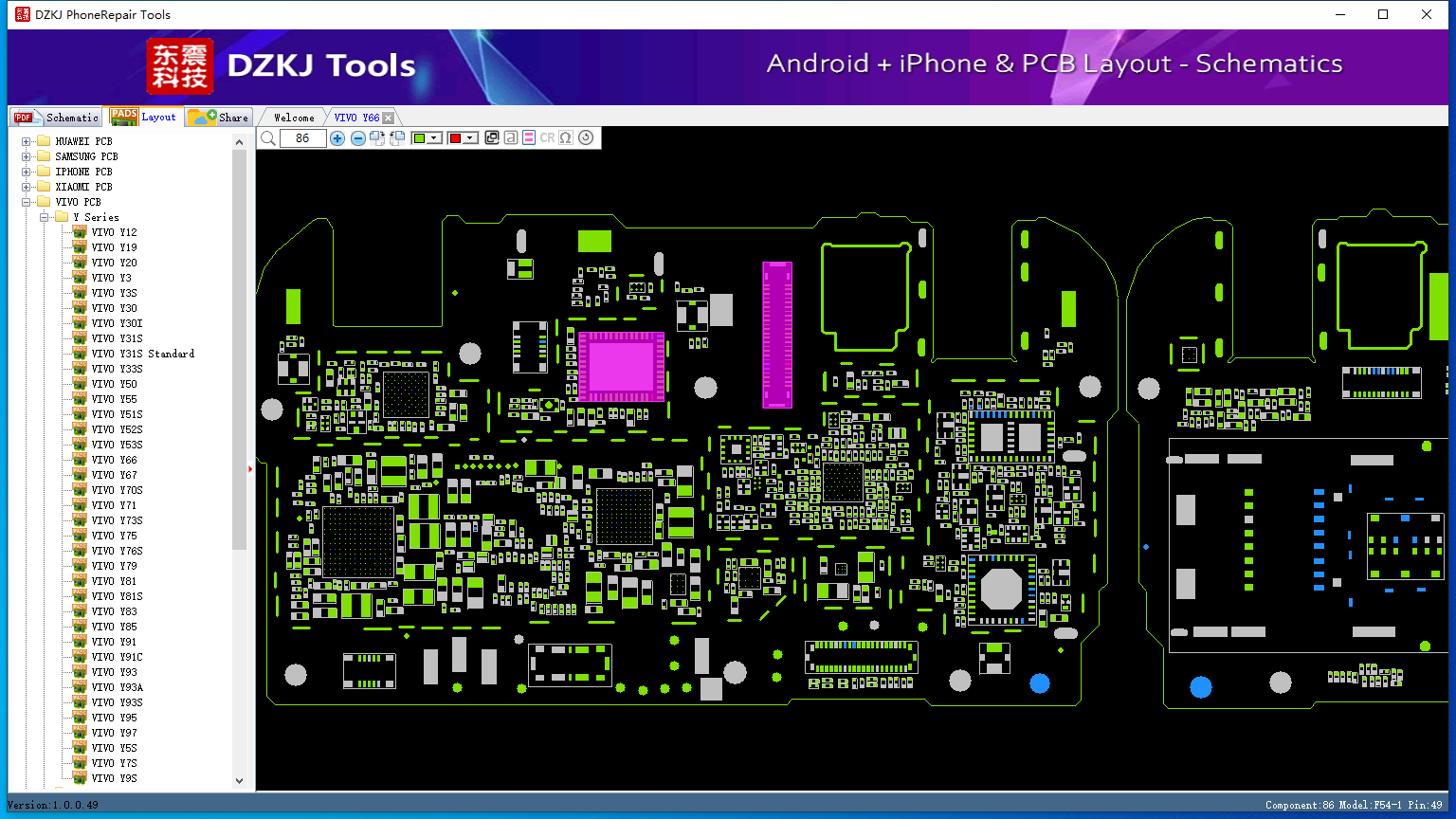This screenshot has height=819, width=1456.
Task: Collapse the Y Series folder
Action: [45, 217]
